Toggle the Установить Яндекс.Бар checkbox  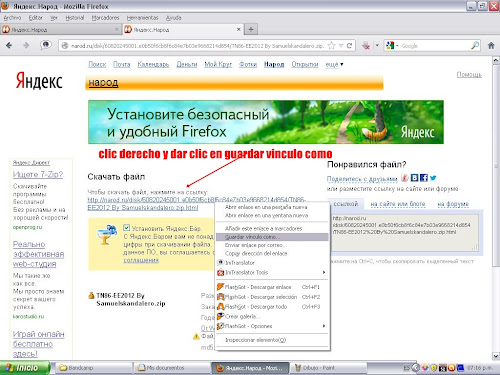point(126,228)
